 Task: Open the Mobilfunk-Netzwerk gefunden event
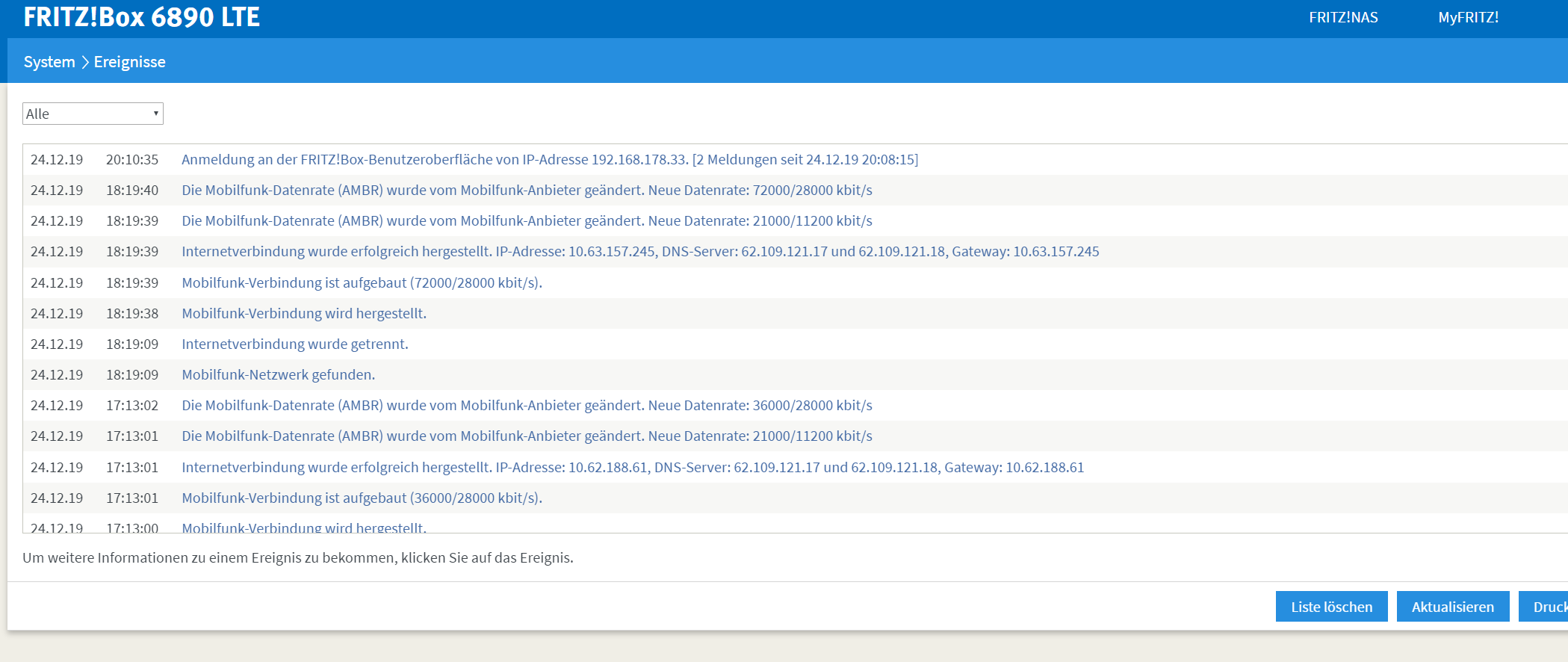point(278,374)
